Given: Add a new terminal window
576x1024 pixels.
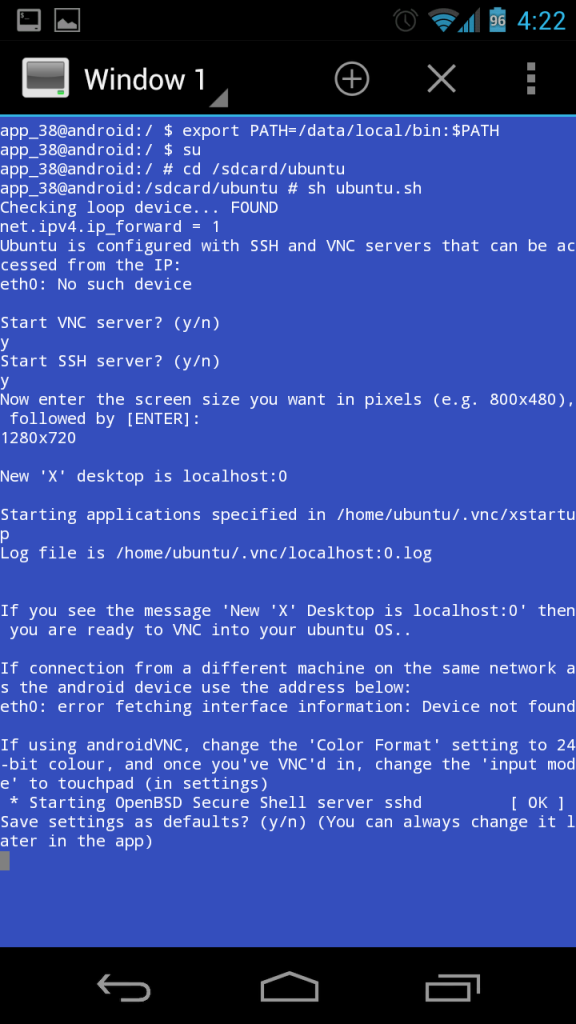Looking at the screenshot, I should [x=352, y=79].
